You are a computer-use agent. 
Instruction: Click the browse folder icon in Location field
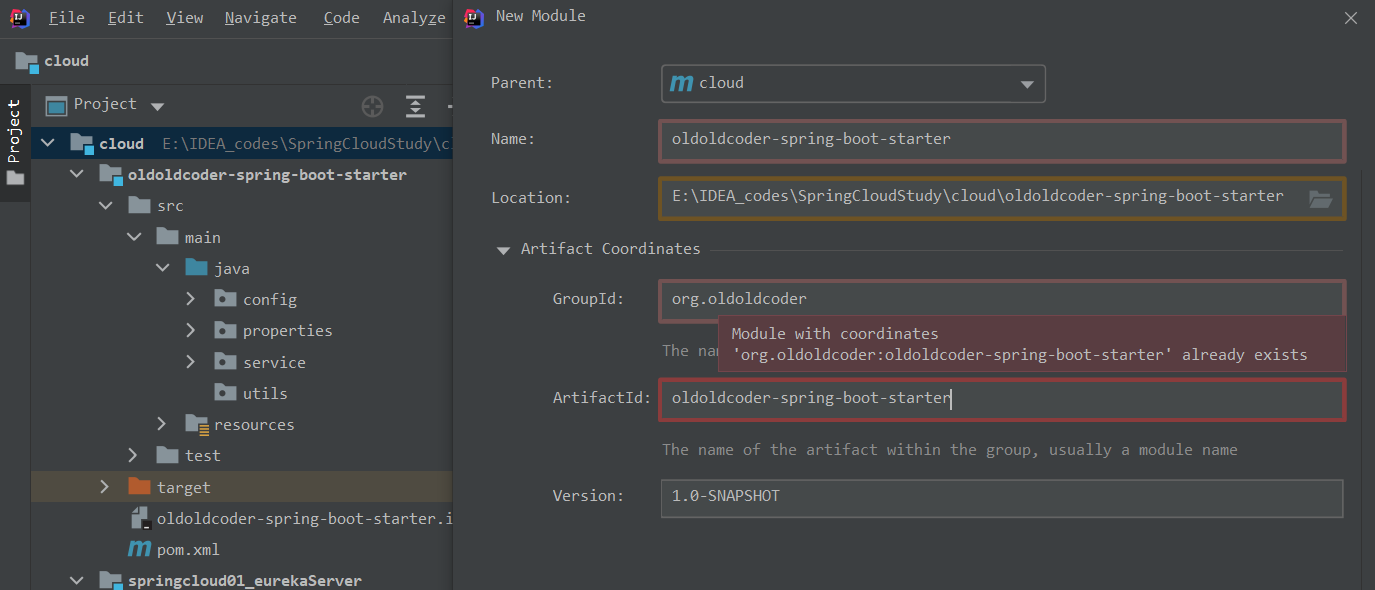coord(1320,198)
